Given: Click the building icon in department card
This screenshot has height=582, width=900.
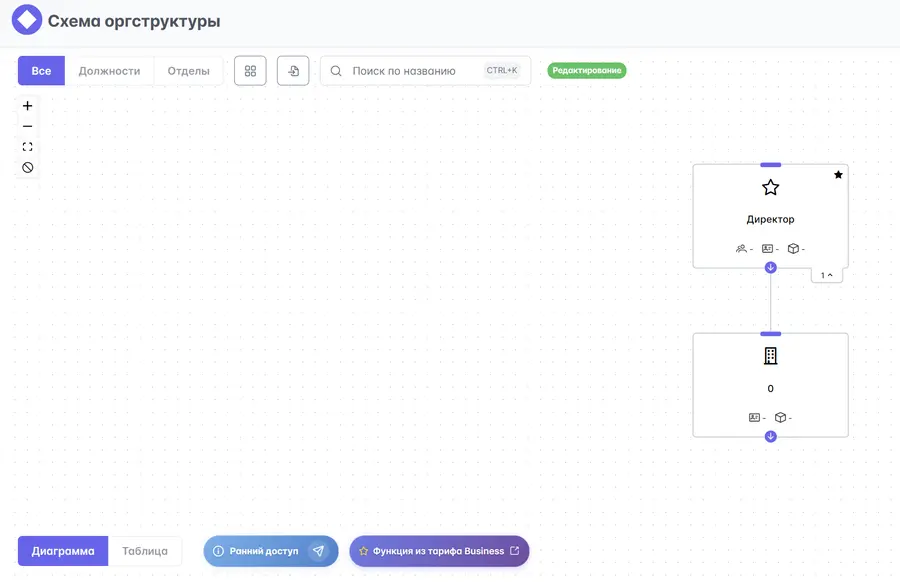Looking at the screenshot, I should tap(770, 356).
